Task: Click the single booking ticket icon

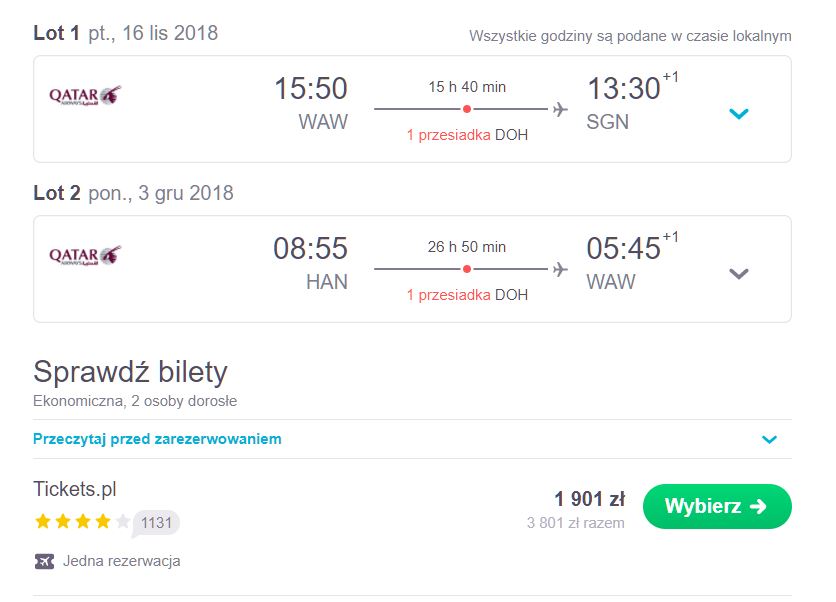Action: point(44,561)
